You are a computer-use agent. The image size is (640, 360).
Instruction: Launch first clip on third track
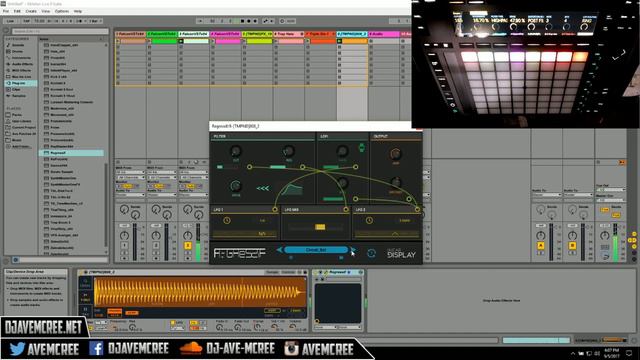181,41
